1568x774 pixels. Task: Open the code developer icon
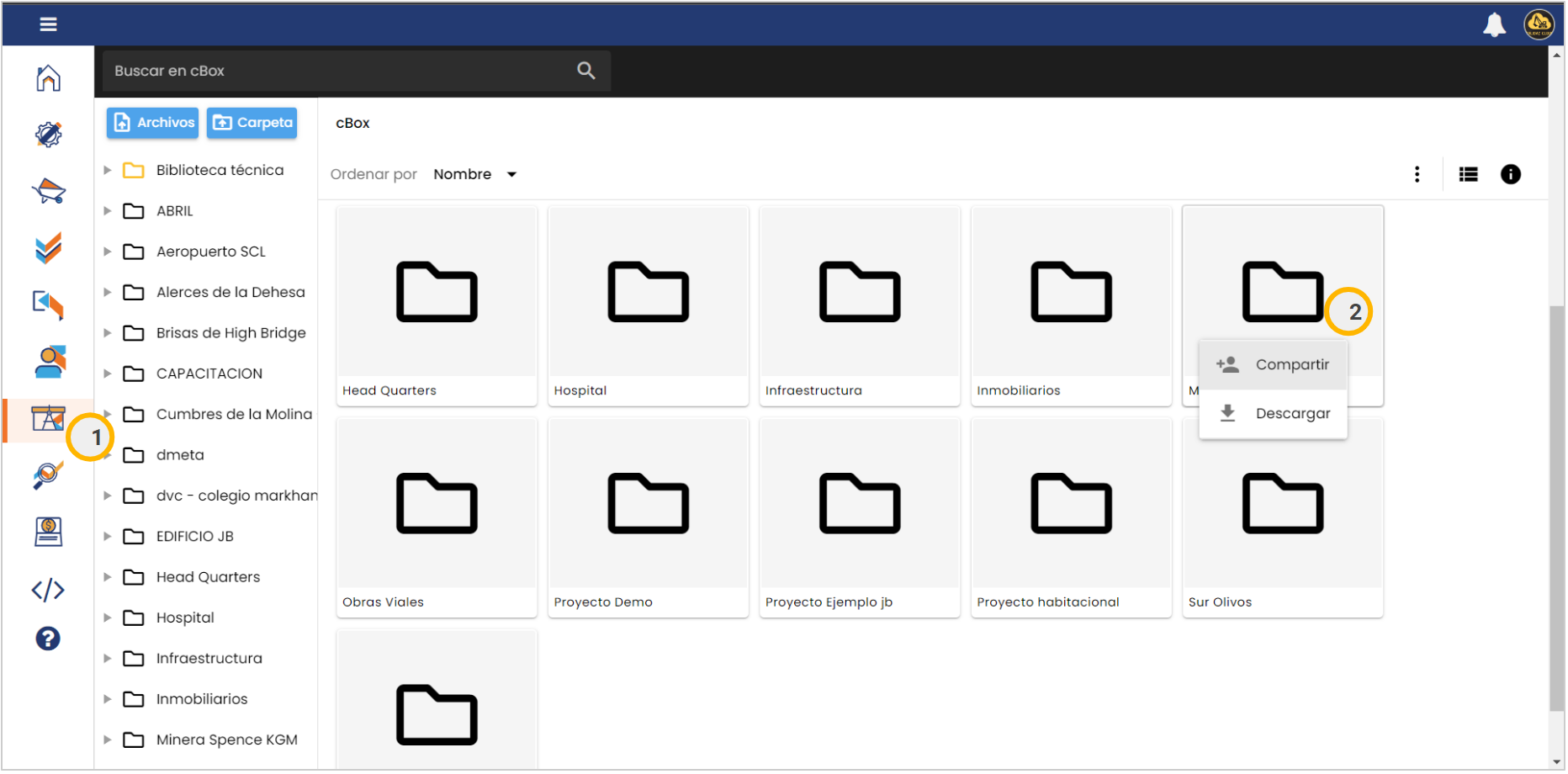click(48, 590)
